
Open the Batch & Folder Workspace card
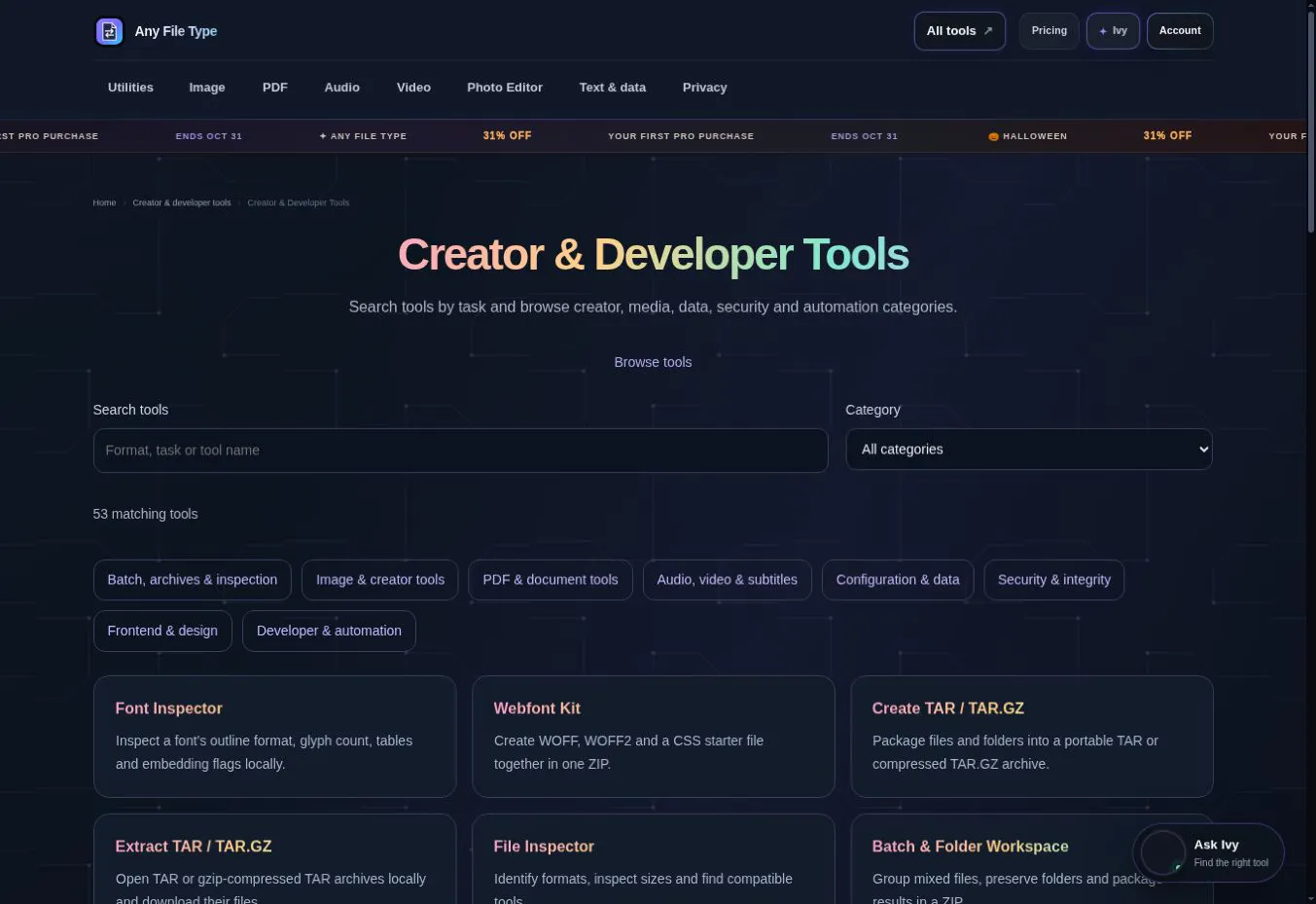[x=1032, y=859]
